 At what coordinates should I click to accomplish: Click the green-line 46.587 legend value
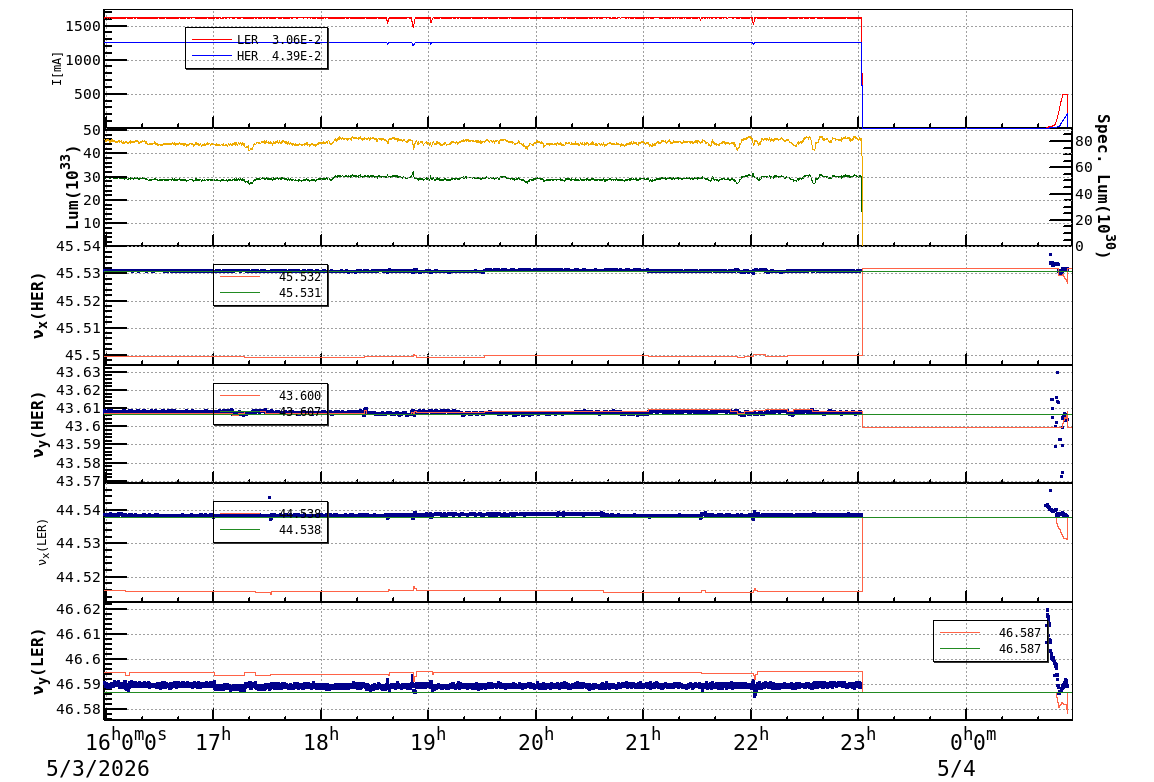click(1019, 649)
